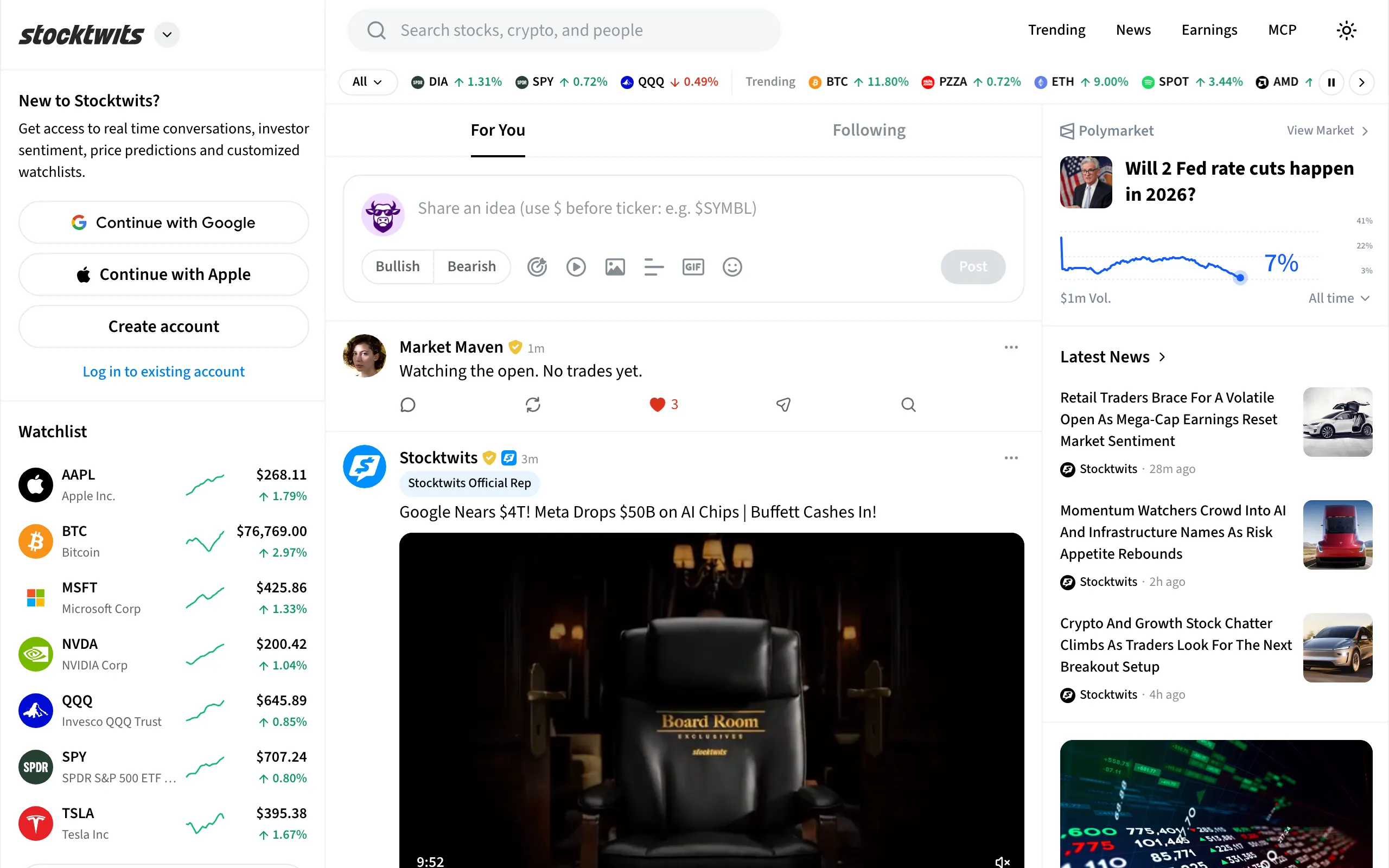Screen dimensions: 1389x868
Task: Open the chart attachment icon in composer
Action: click(537, 267)
